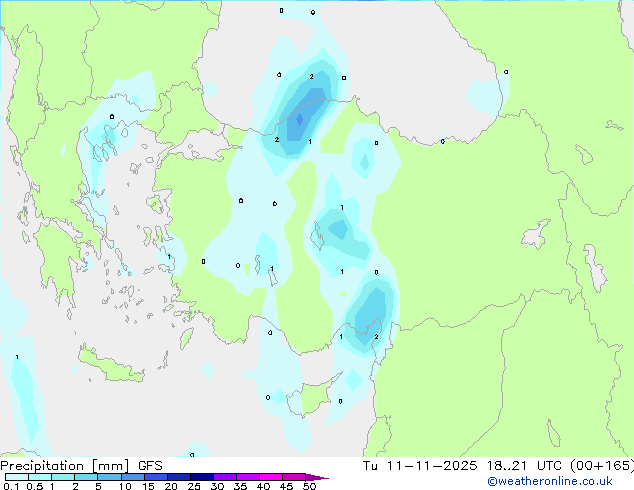634x490 pixels.
Task: Click the '35' legend scale value
Action: pyautogui.click(x=240, y=486)
